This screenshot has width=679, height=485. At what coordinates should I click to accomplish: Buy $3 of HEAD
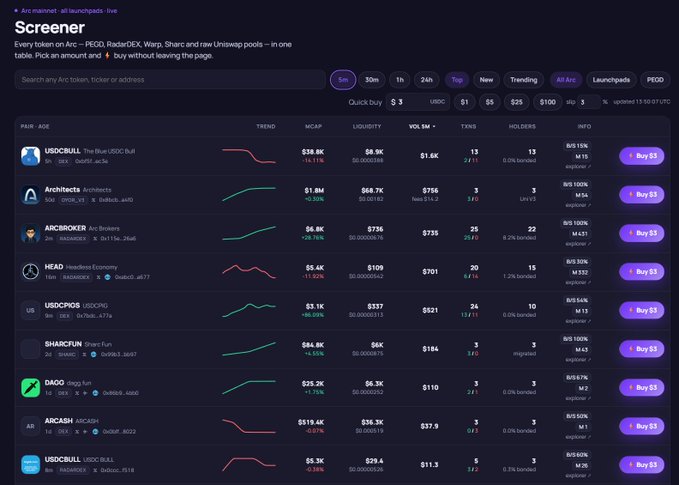(641, 272)
